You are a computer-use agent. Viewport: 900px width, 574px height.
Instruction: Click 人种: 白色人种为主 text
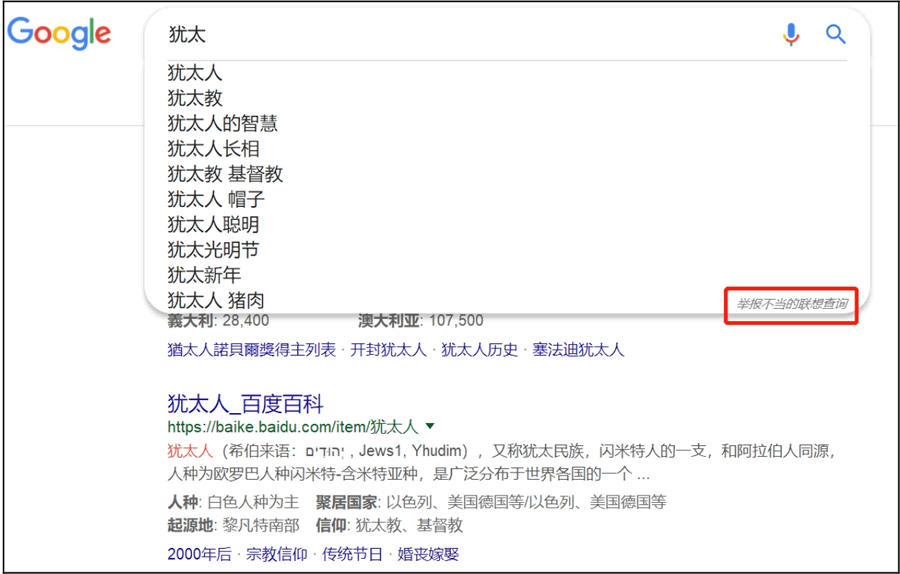(234, 502)
